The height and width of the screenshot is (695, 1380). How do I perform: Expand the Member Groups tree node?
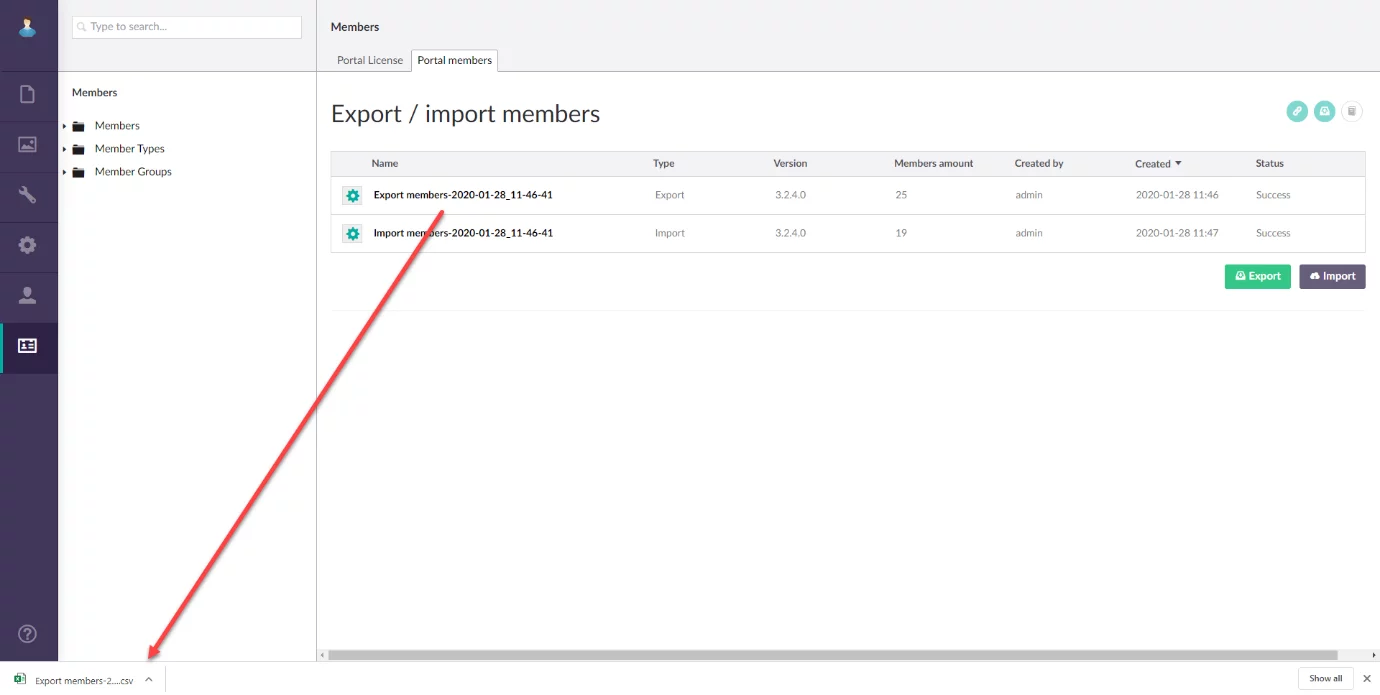(x=65, y=172)
